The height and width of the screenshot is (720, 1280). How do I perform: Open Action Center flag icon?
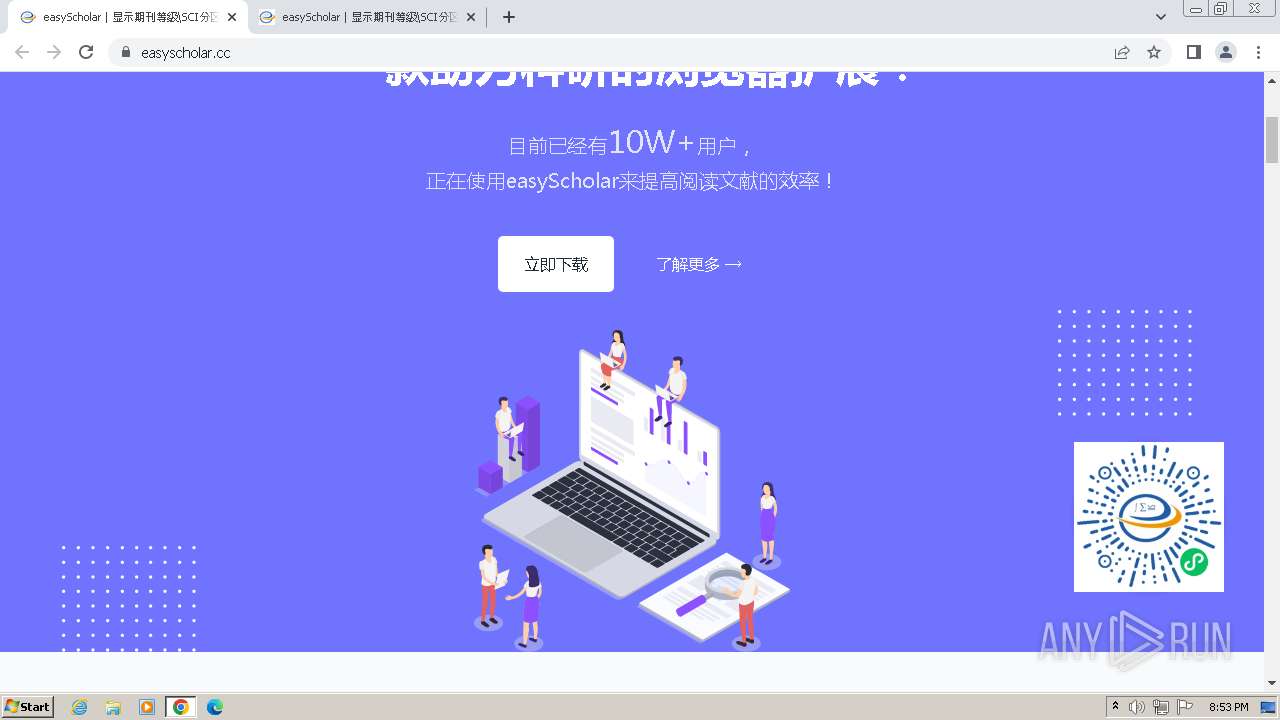pos(1185,707)
